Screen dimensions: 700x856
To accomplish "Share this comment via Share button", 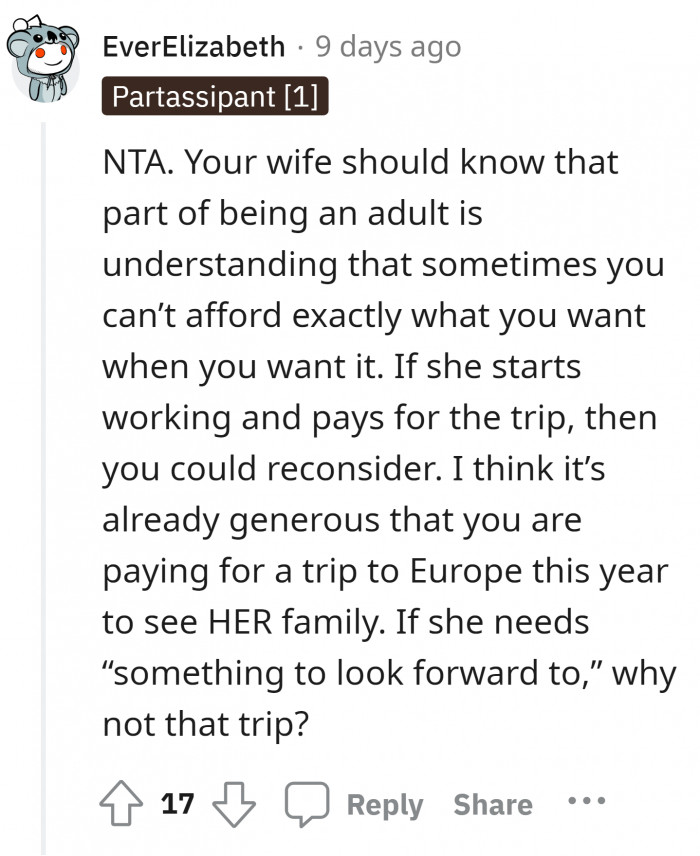I will [492, 804].
